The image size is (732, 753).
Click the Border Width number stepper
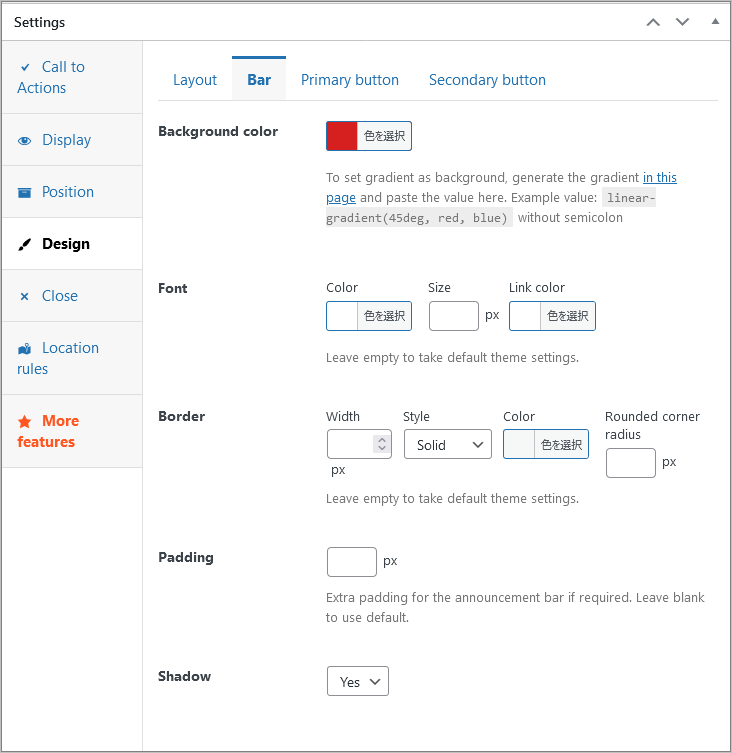(381, 445)
